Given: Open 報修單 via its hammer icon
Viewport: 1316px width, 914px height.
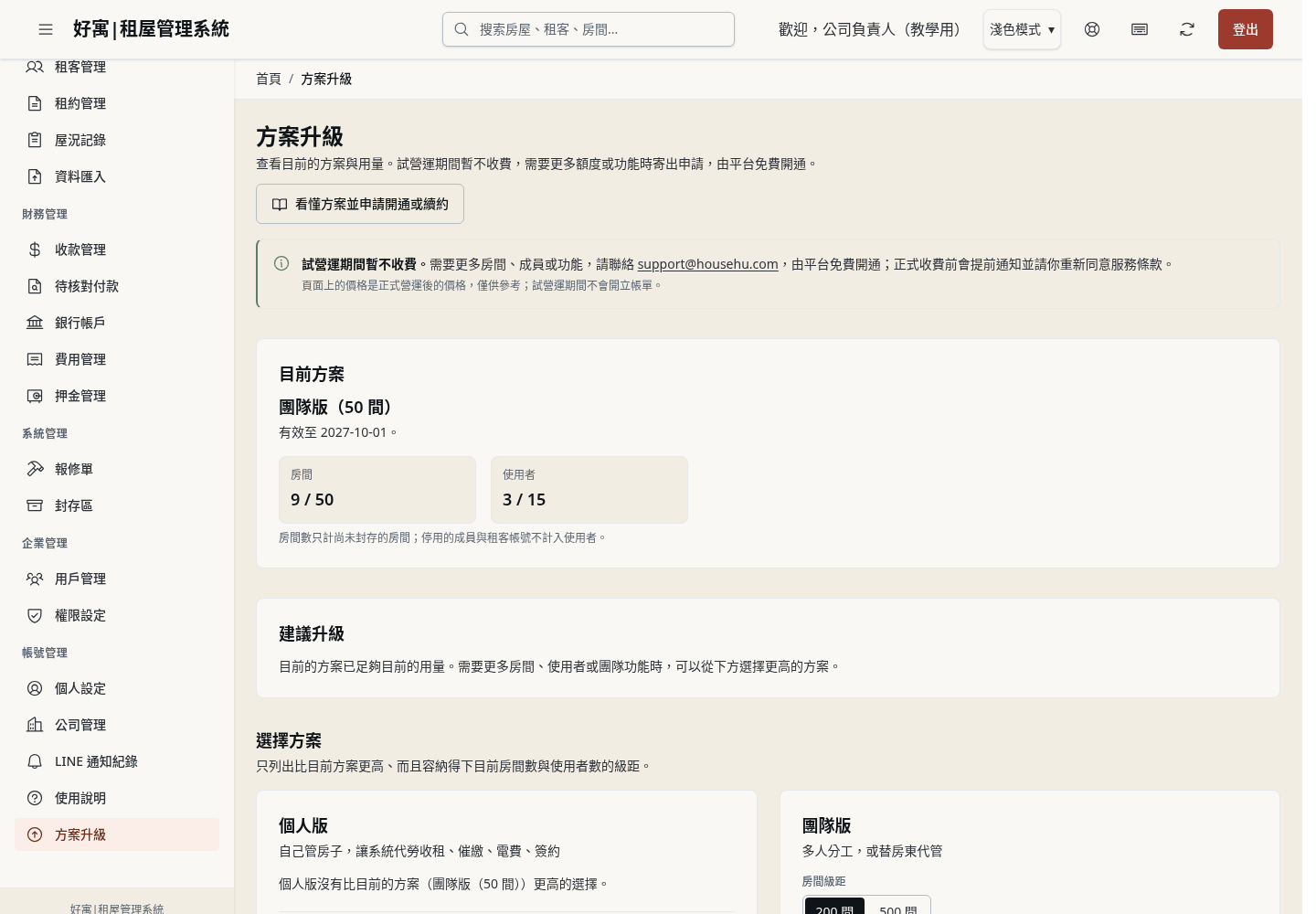Looking at the screenshot, I should click(x=35, y=469).
